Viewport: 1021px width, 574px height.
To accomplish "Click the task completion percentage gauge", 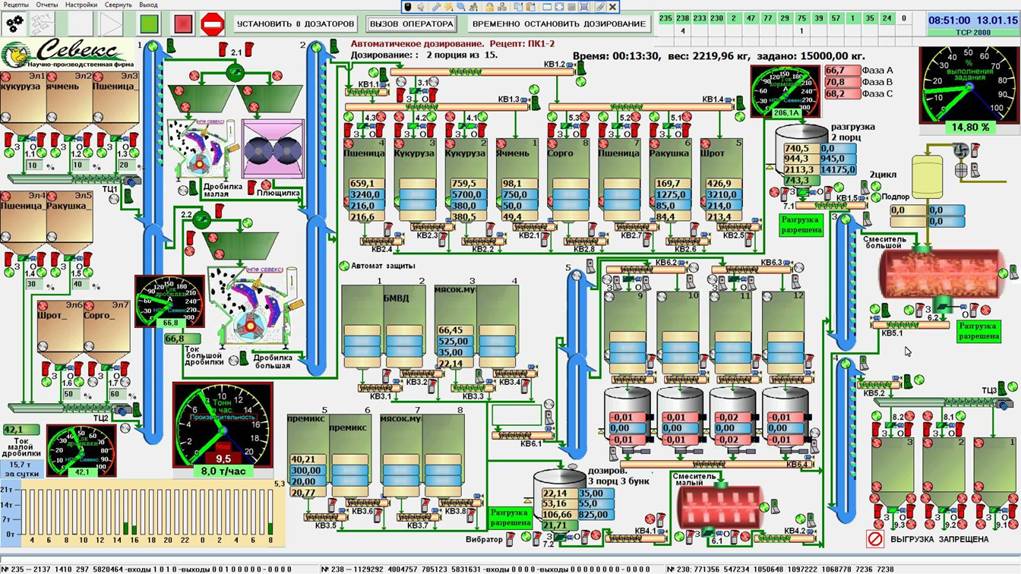I will click(967, 85).
